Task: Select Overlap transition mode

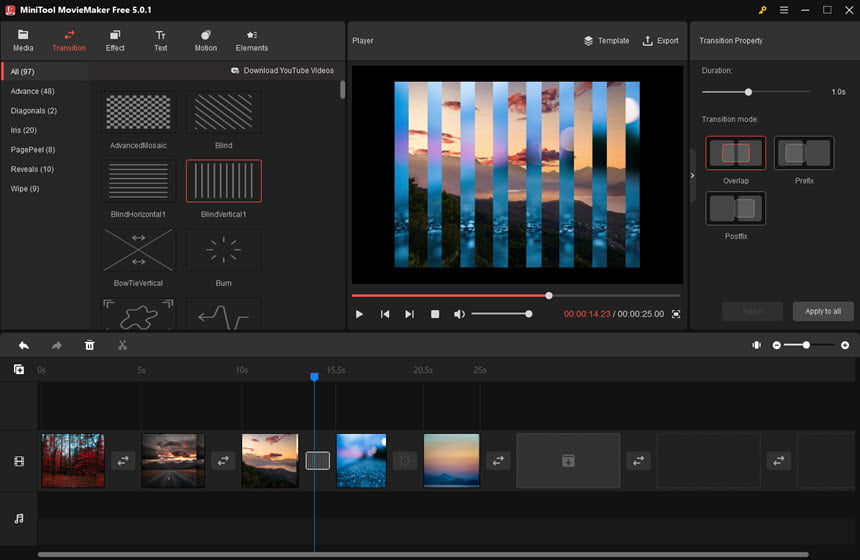Action: tap(735, 153)
